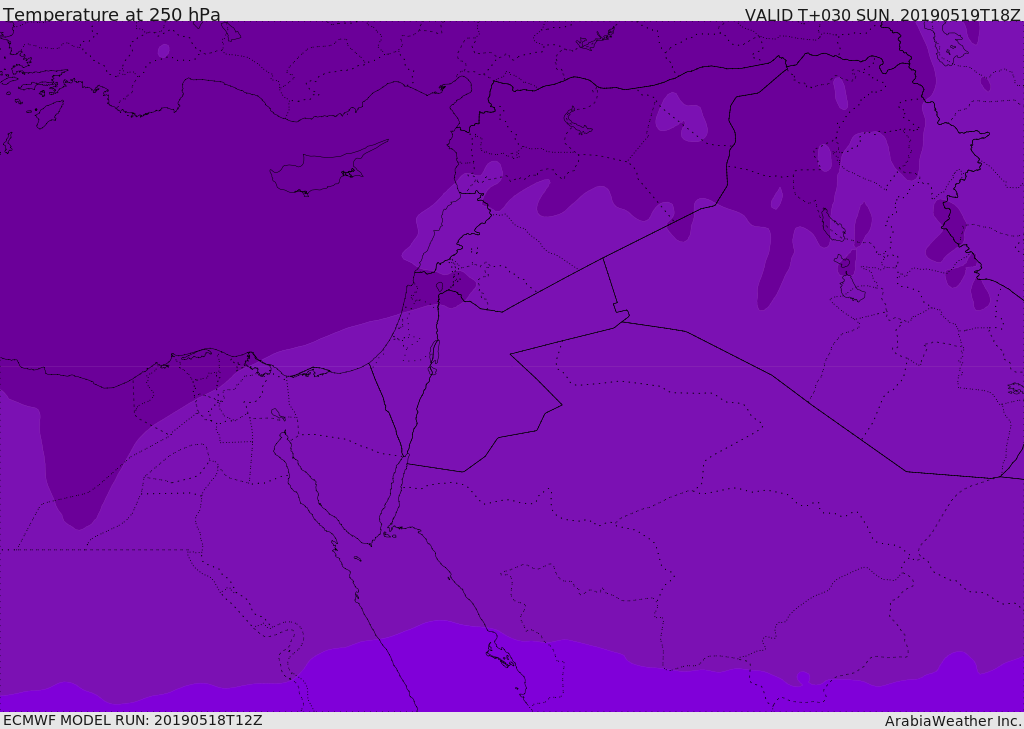Image resolution: width=1024 pixels, height=729 pixels.
Task: Click the 'VALID T+030 SUN. 20190519T18Z' label
Action: pos(882,15)
